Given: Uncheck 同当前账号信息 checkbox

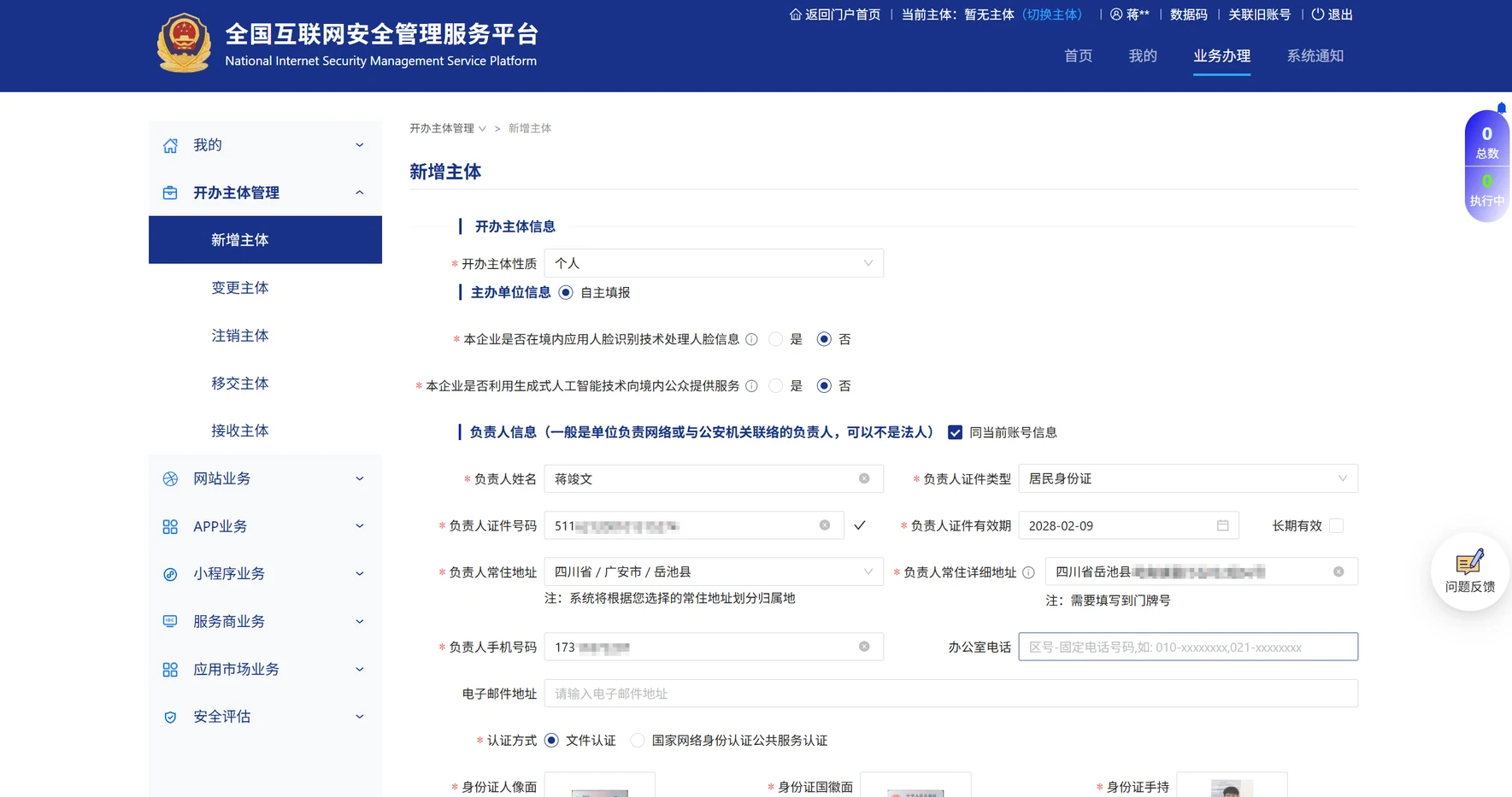Looking at the screenshot, I should pos(955,432).
